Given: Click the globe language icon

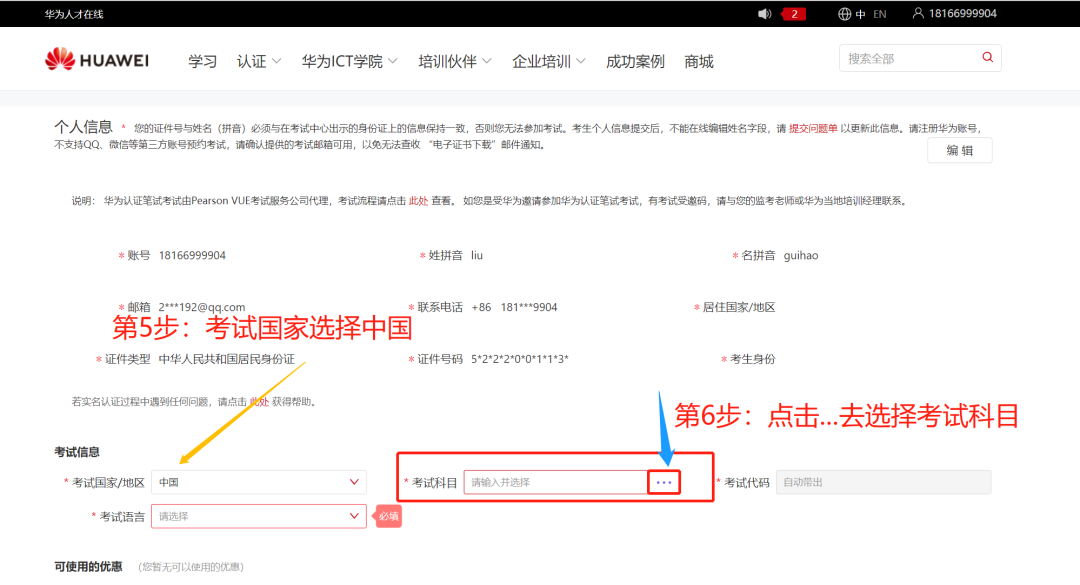Looking at the screenshot, I should tap(844, 14).
